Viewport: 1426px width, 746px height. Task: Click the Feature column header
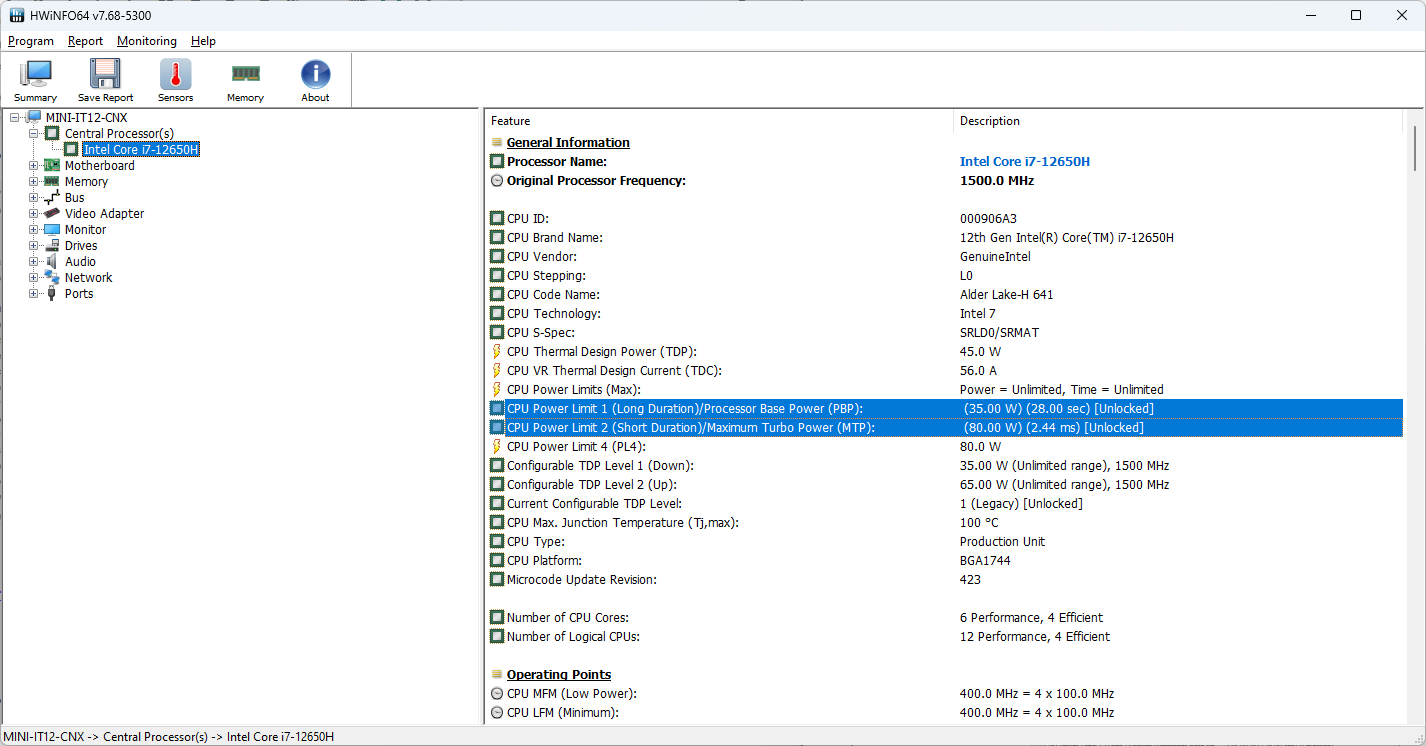pyautogui.click(x=719, y=121)
